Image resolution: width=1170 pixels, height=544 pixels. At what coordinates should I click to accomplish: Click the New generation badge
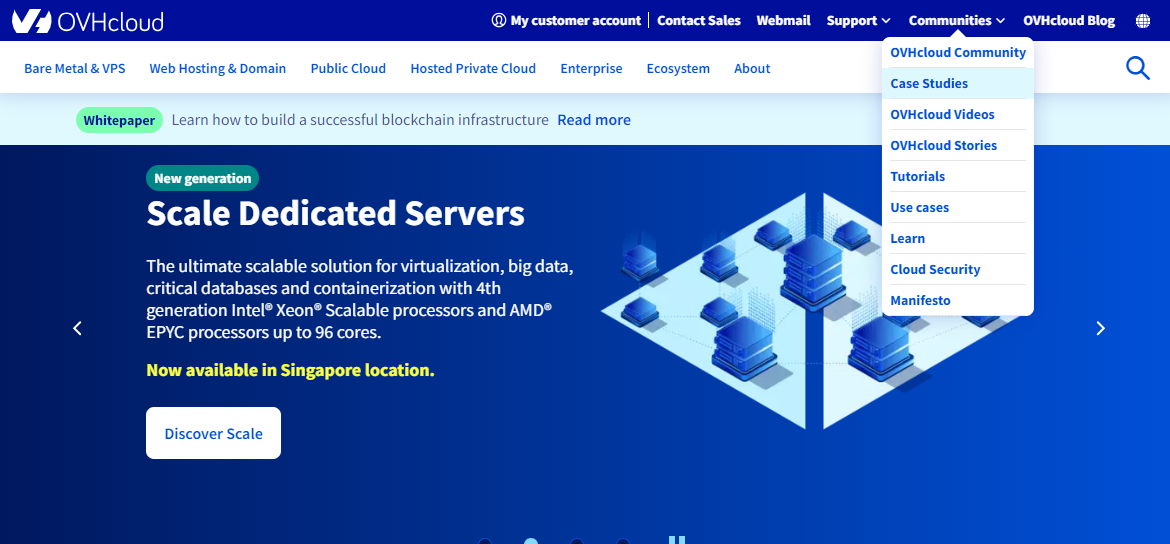click(203, 178)
